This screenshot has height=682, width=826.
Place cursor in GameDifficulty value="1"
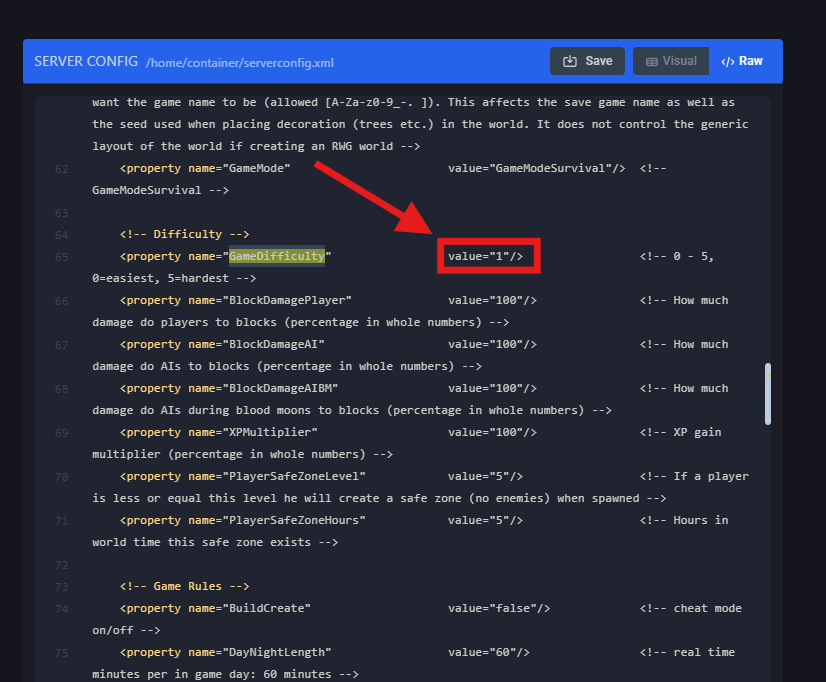click(x=485, y=256)
